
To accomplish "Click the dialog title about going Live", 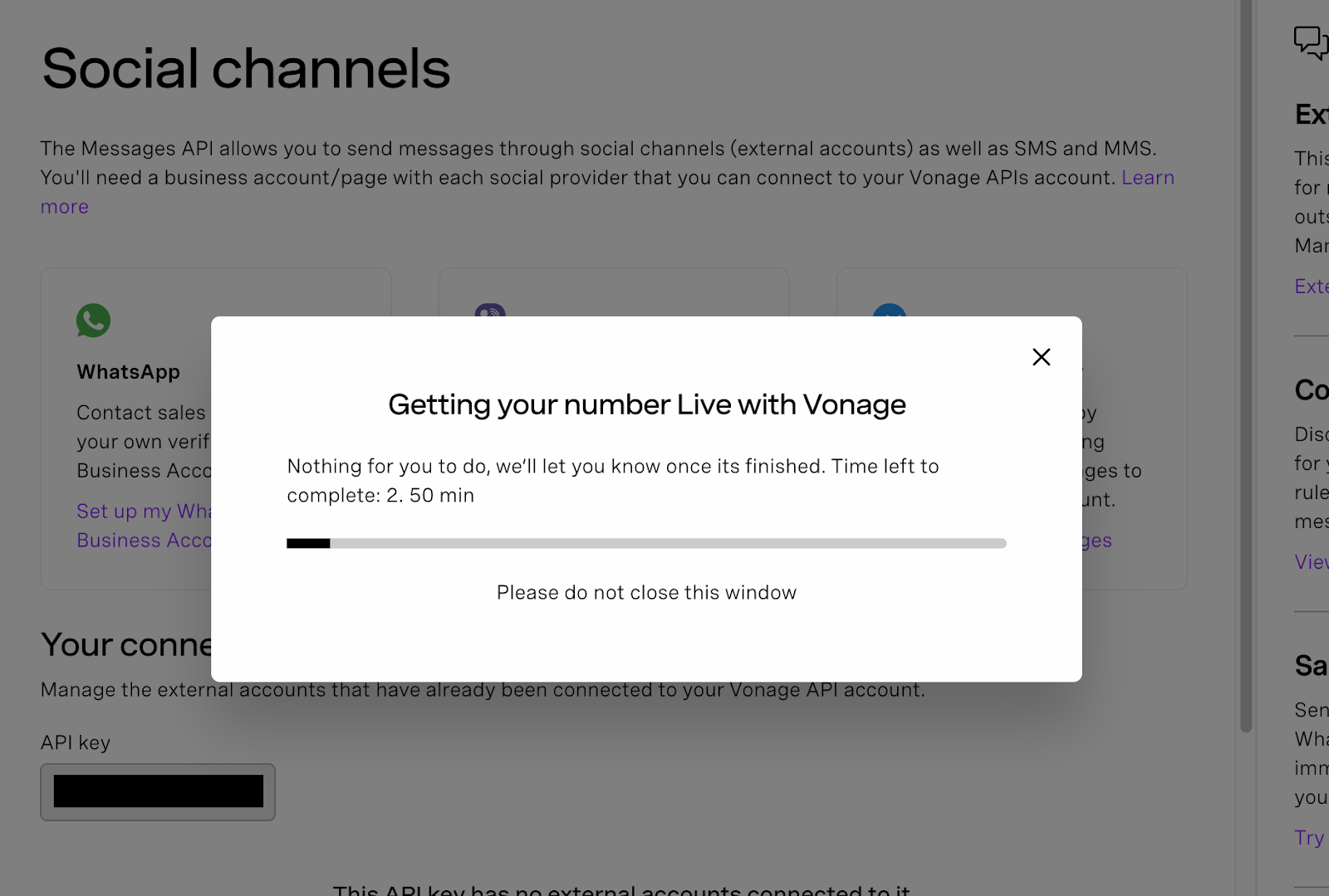I will [646, 404].
